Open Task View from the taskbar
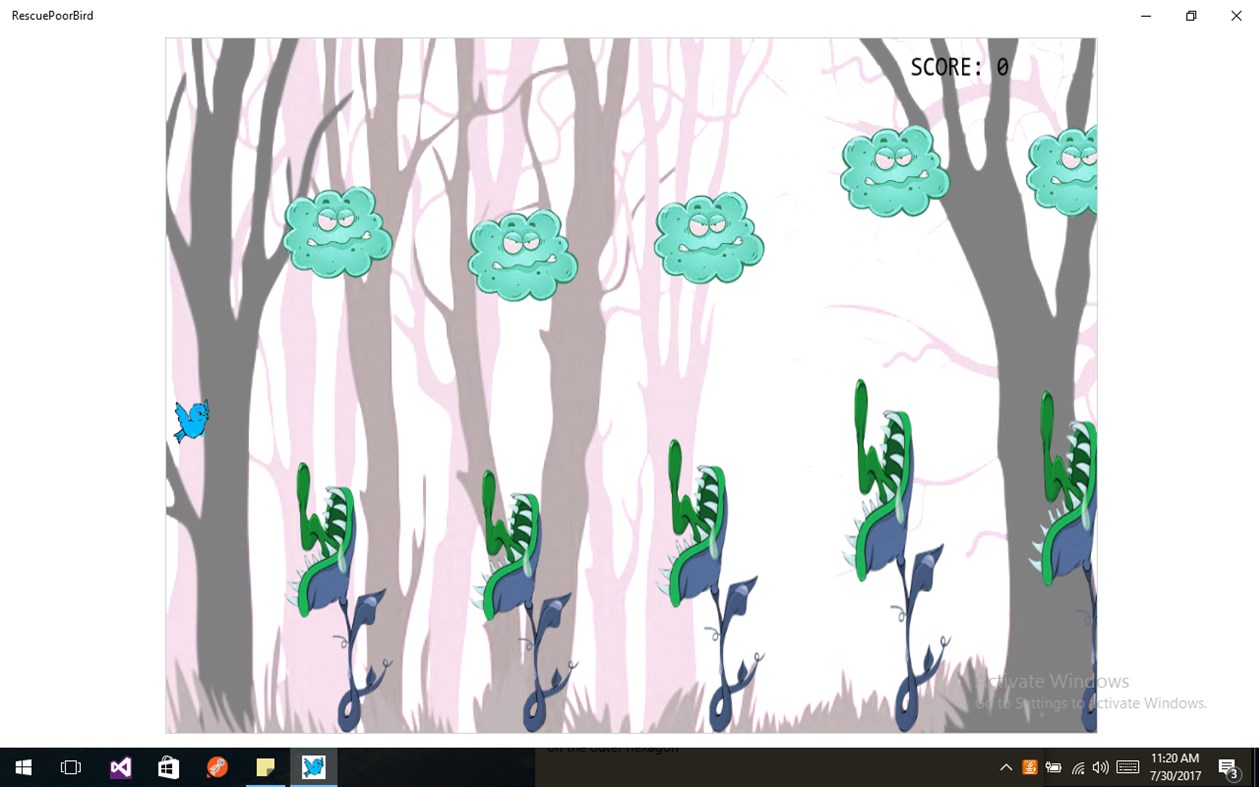Screen dimensions: 1259x787 click(69, 767)
